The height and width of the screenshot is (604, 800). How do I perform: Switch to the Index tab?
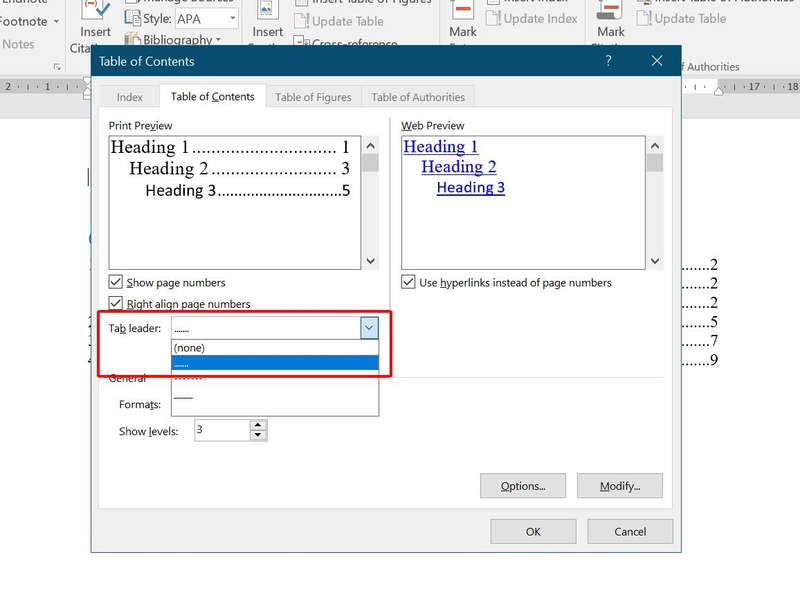point(130,97)
